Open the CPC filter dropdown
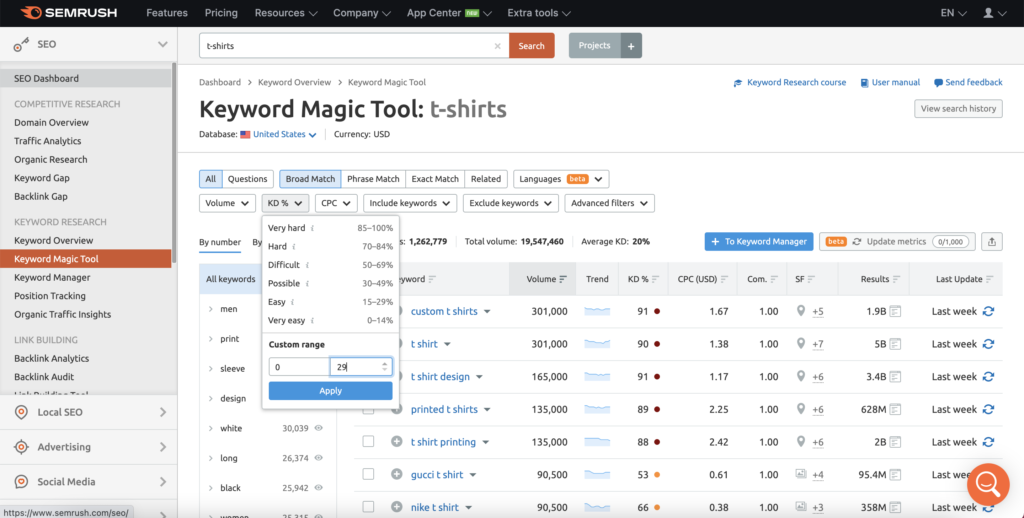 click(x=336, y=203)
